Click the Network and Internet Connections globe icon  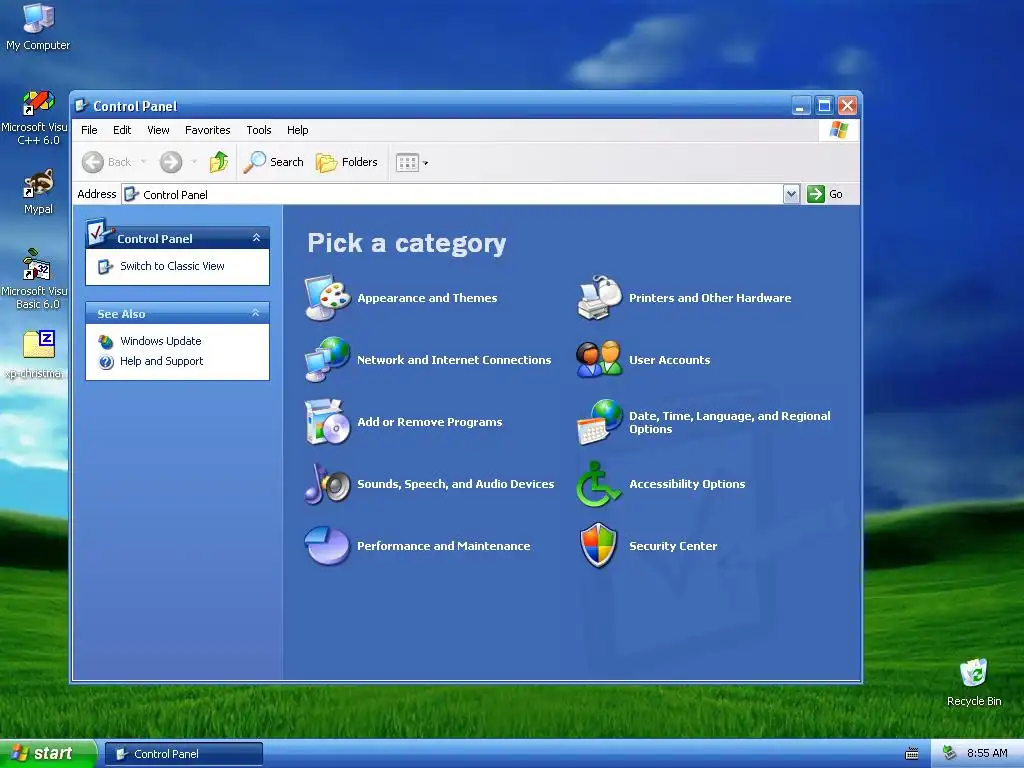[327, 360]
